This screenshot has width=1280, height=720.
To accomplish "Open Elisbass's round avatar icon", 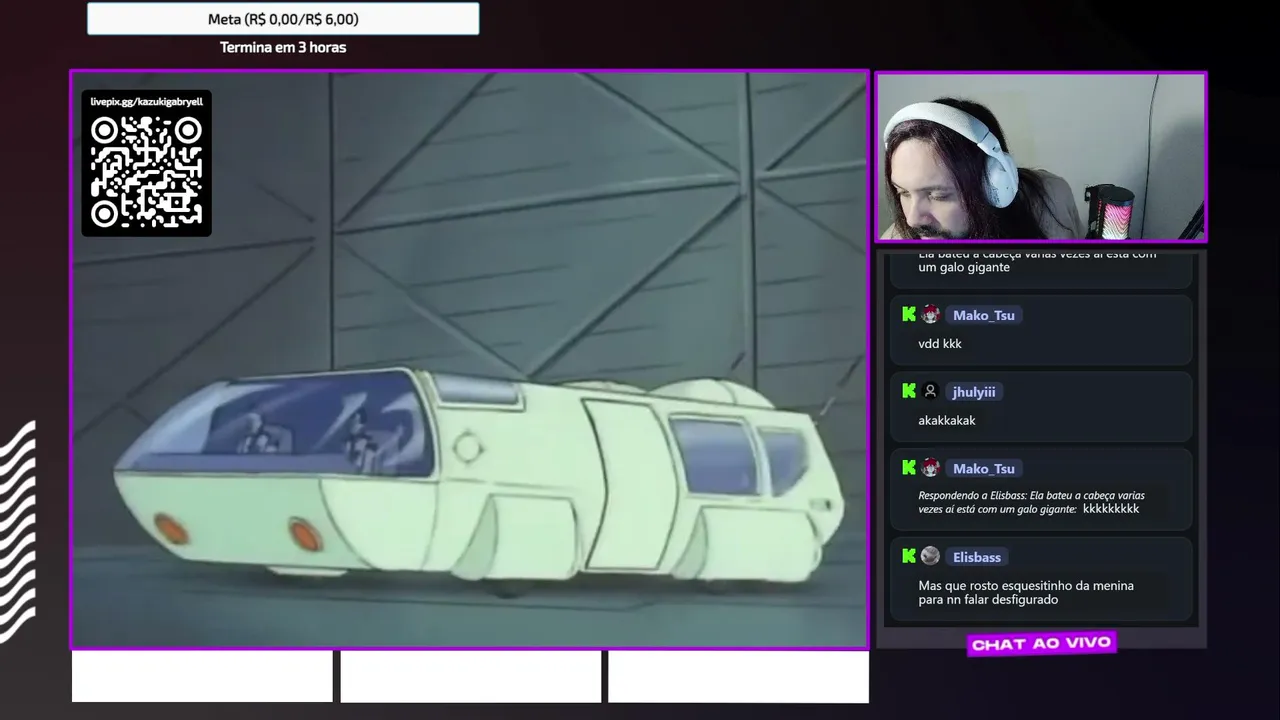I will pyautogui.click(x=930, y=556).
